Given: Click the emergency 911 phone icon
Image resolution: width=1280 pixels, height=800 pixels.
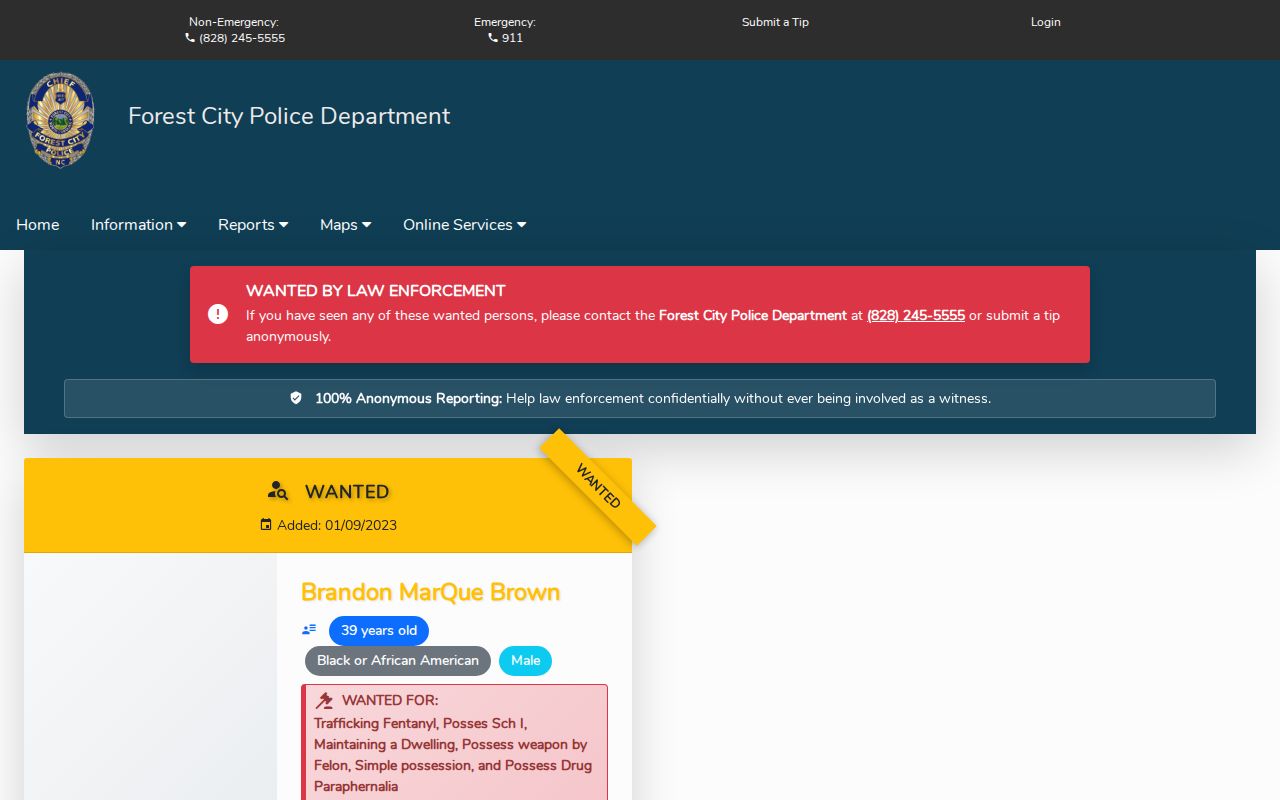Looking at the screenshot, I should [493, 38].
